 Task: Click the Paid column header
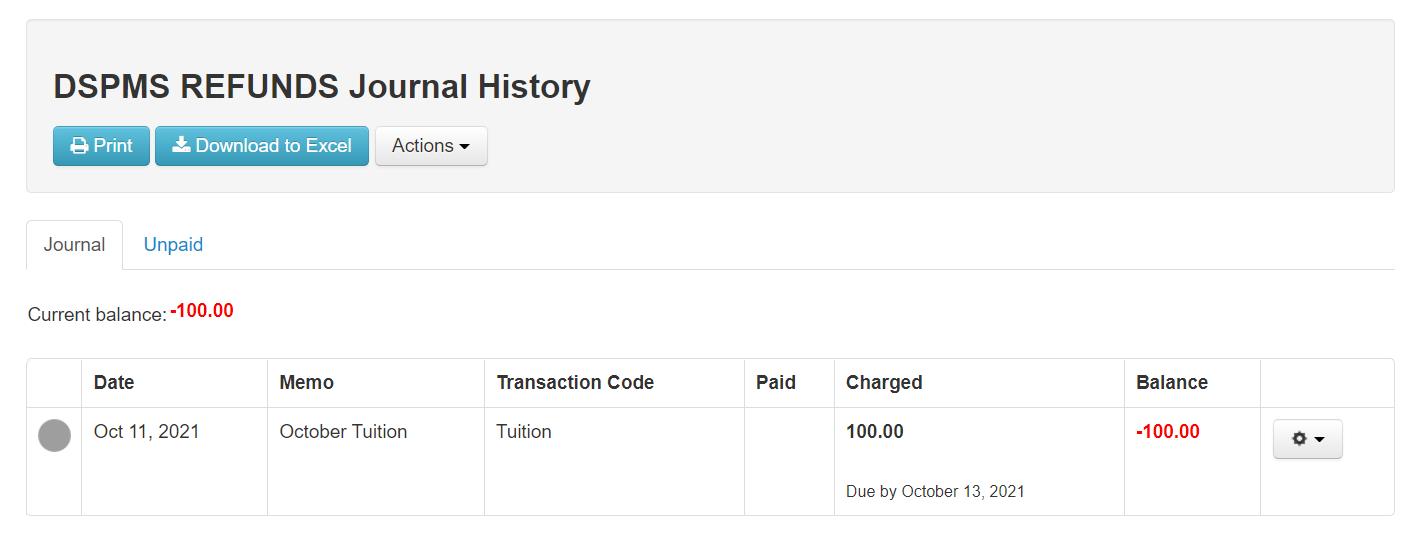click(776, 383)
